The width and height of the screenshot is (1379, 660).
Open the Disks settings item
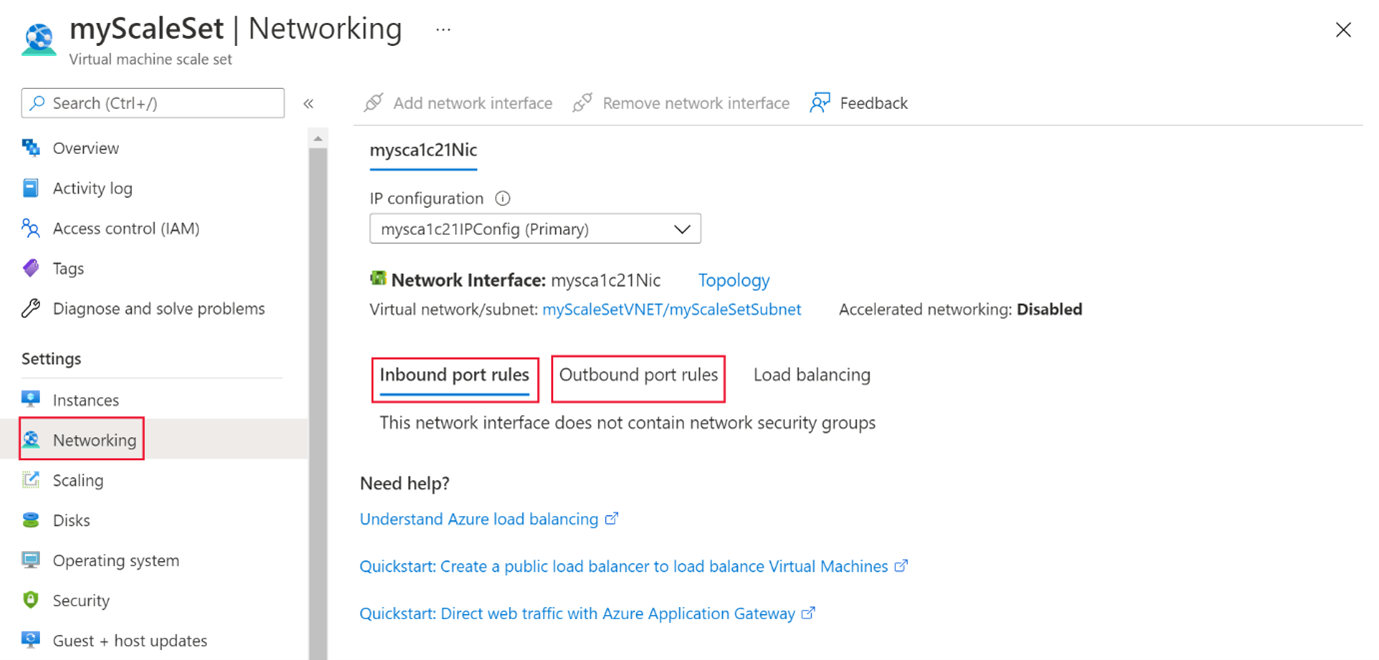click(71, 520)
